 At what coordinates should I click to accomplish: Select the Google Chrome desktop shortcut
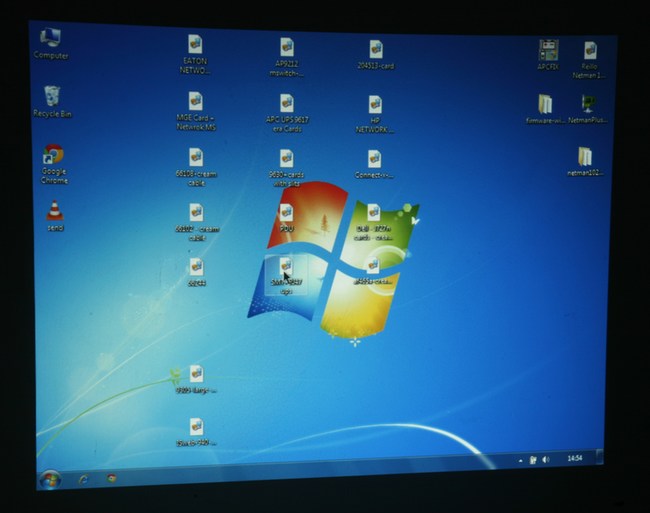click(54, 154)
